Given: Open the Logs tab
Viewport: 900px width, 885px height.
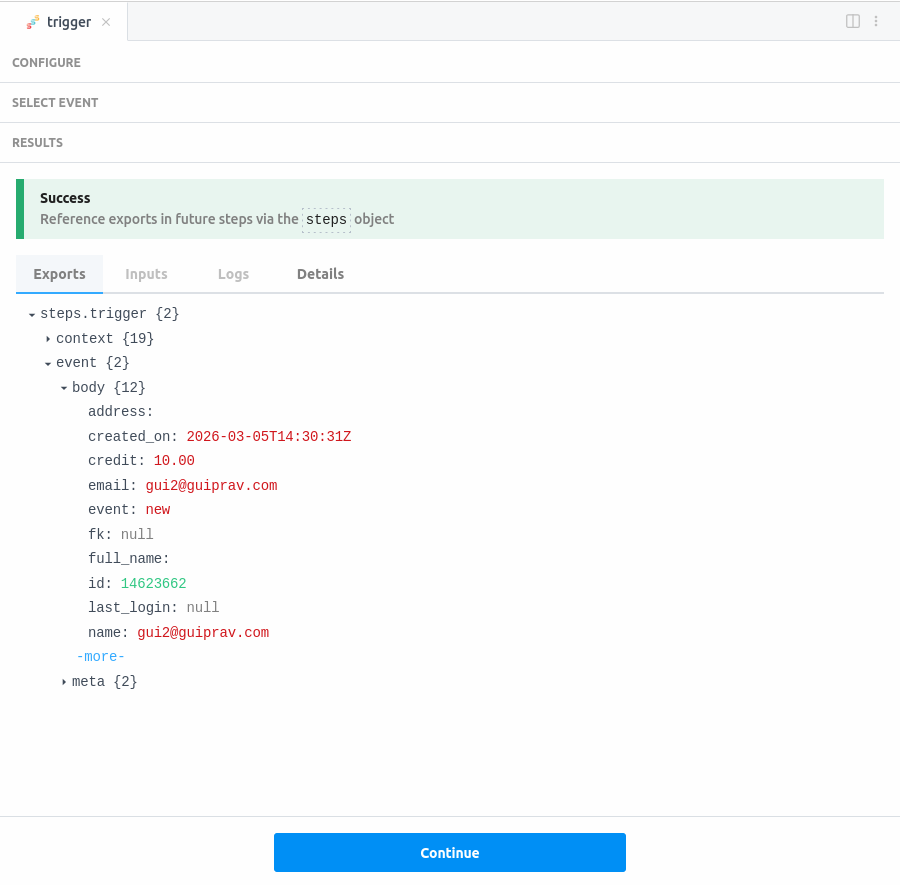Looking at the screenshot, I should click(x=233, y=274).
